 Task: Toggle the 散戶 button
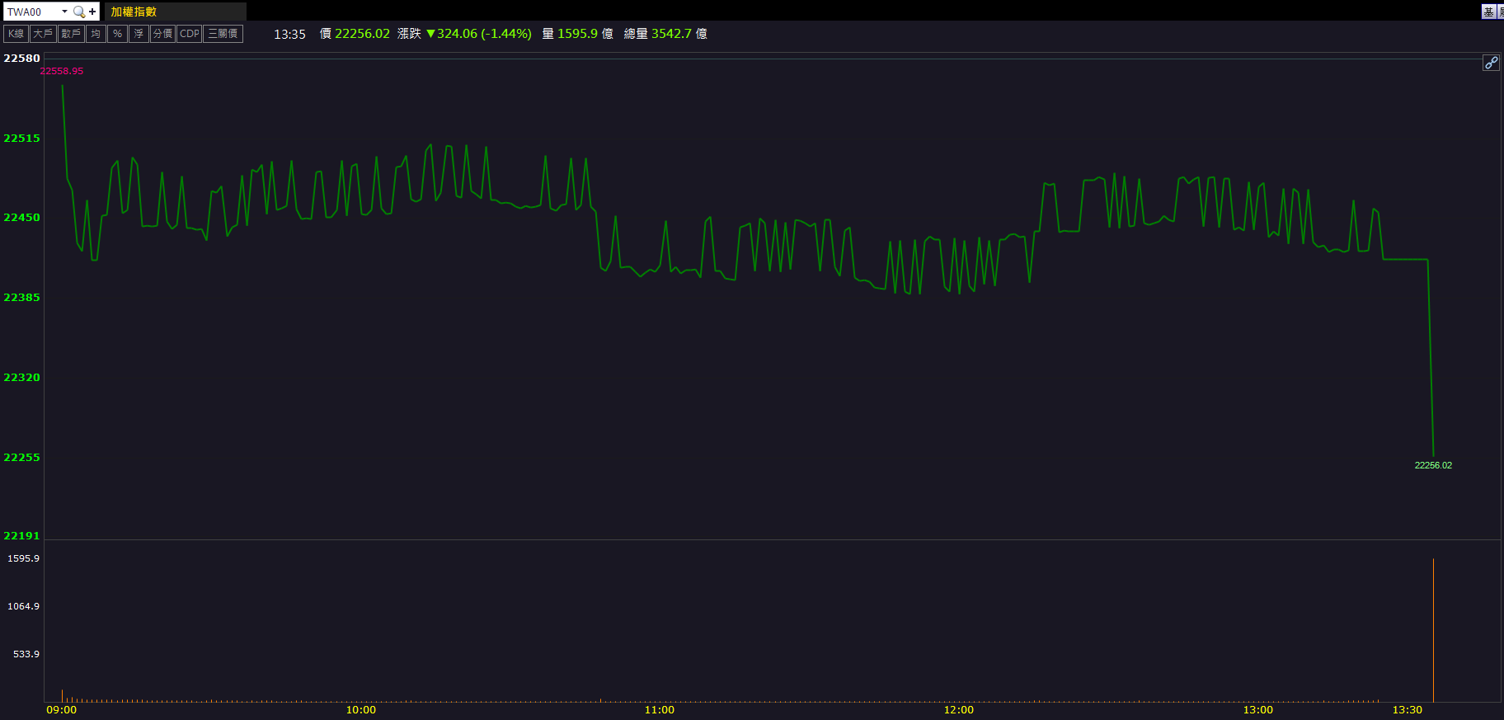point(71,34)
